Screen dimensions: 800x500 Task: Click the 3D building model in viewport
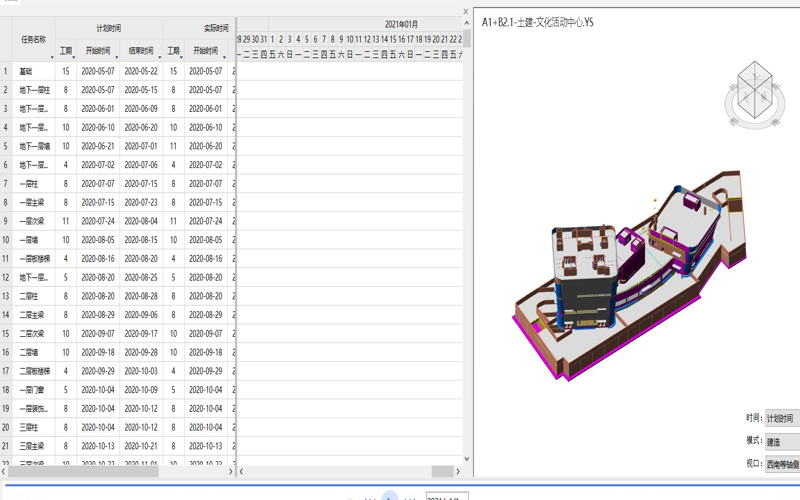pyautogui.click(x=630, y=276)
